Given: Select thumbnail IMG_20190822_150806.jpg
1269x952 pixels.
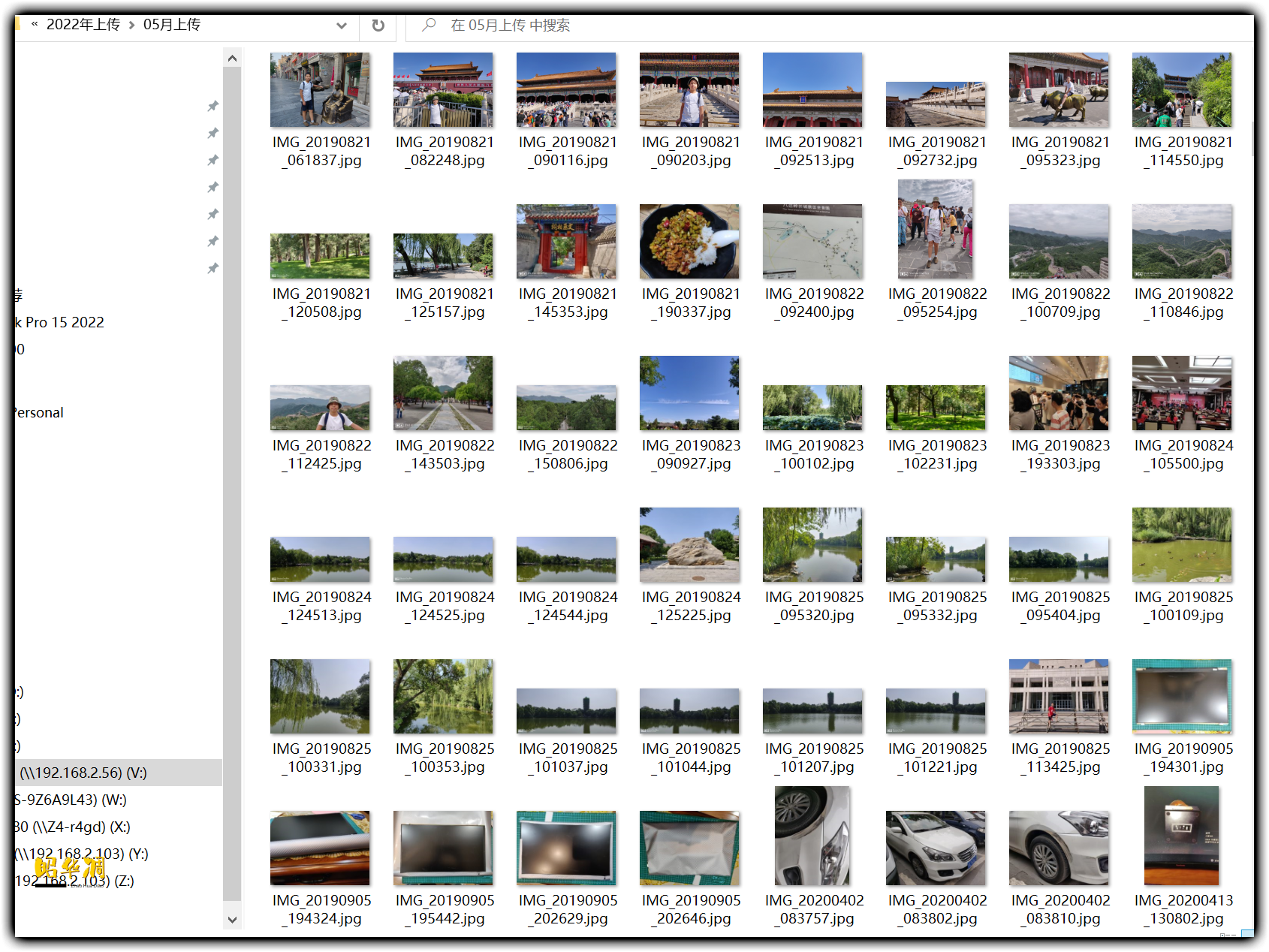Looking at the screenshot, I should (567, 408).
